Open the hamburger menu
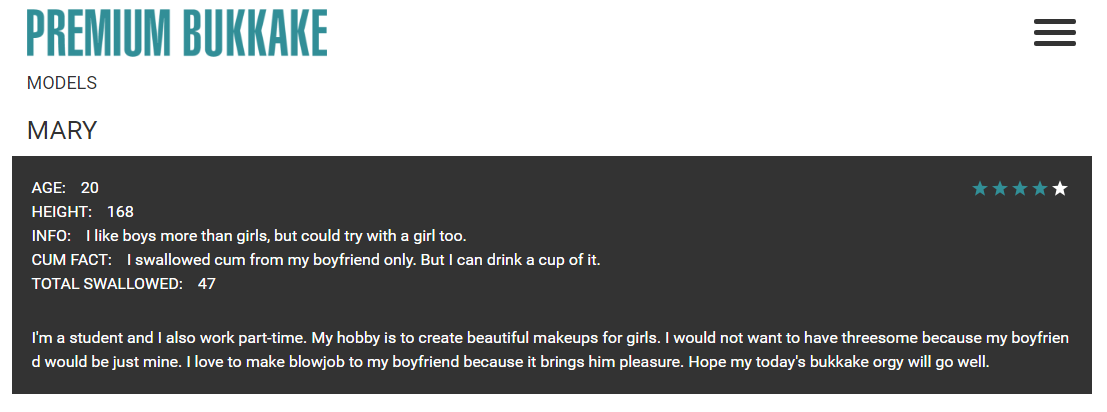The height and width of the screenshot is (412, 1107). pyautogui.click(x=1054, y=32)
